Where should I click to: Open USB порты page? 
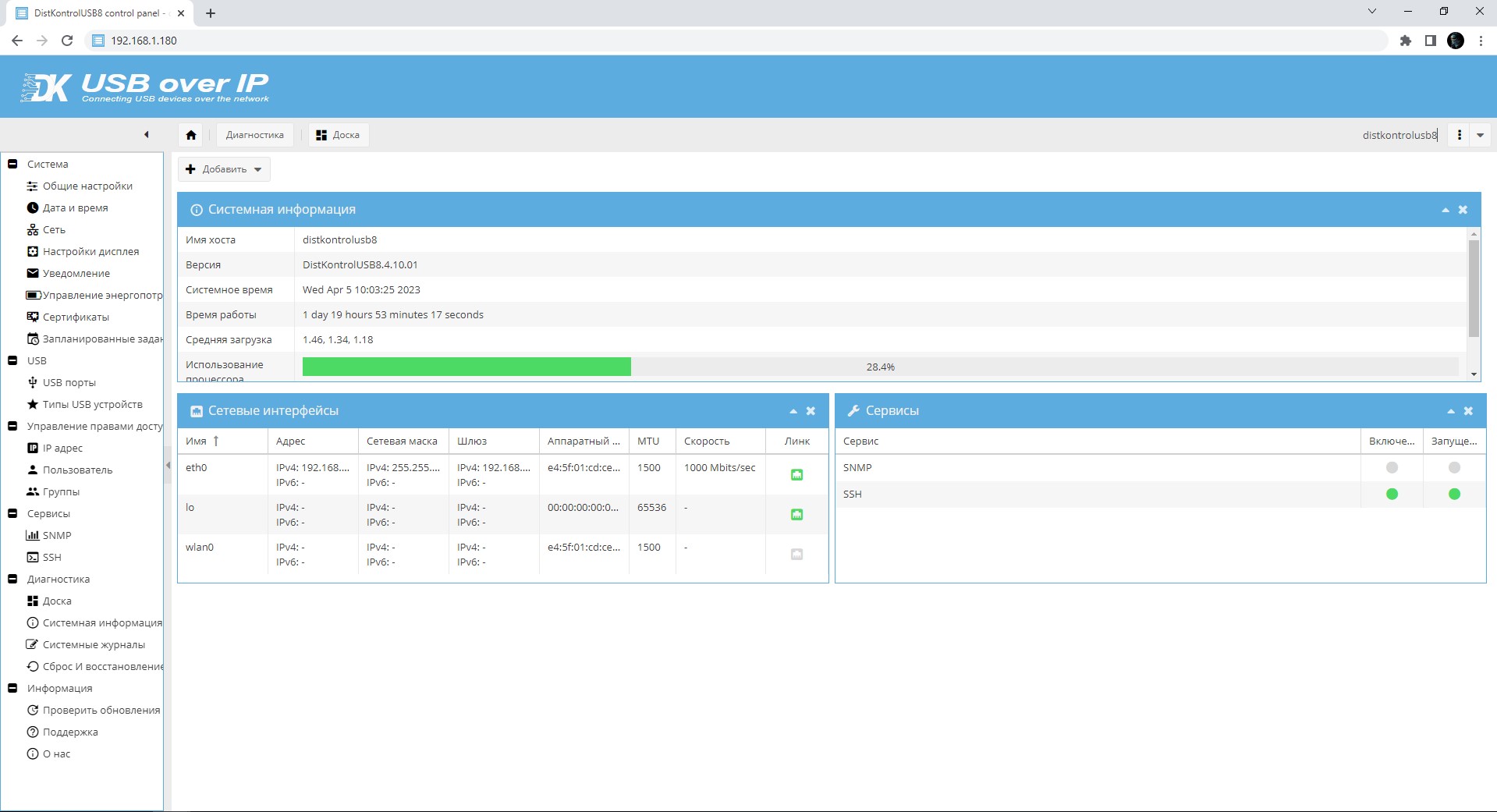pos(69,382)
